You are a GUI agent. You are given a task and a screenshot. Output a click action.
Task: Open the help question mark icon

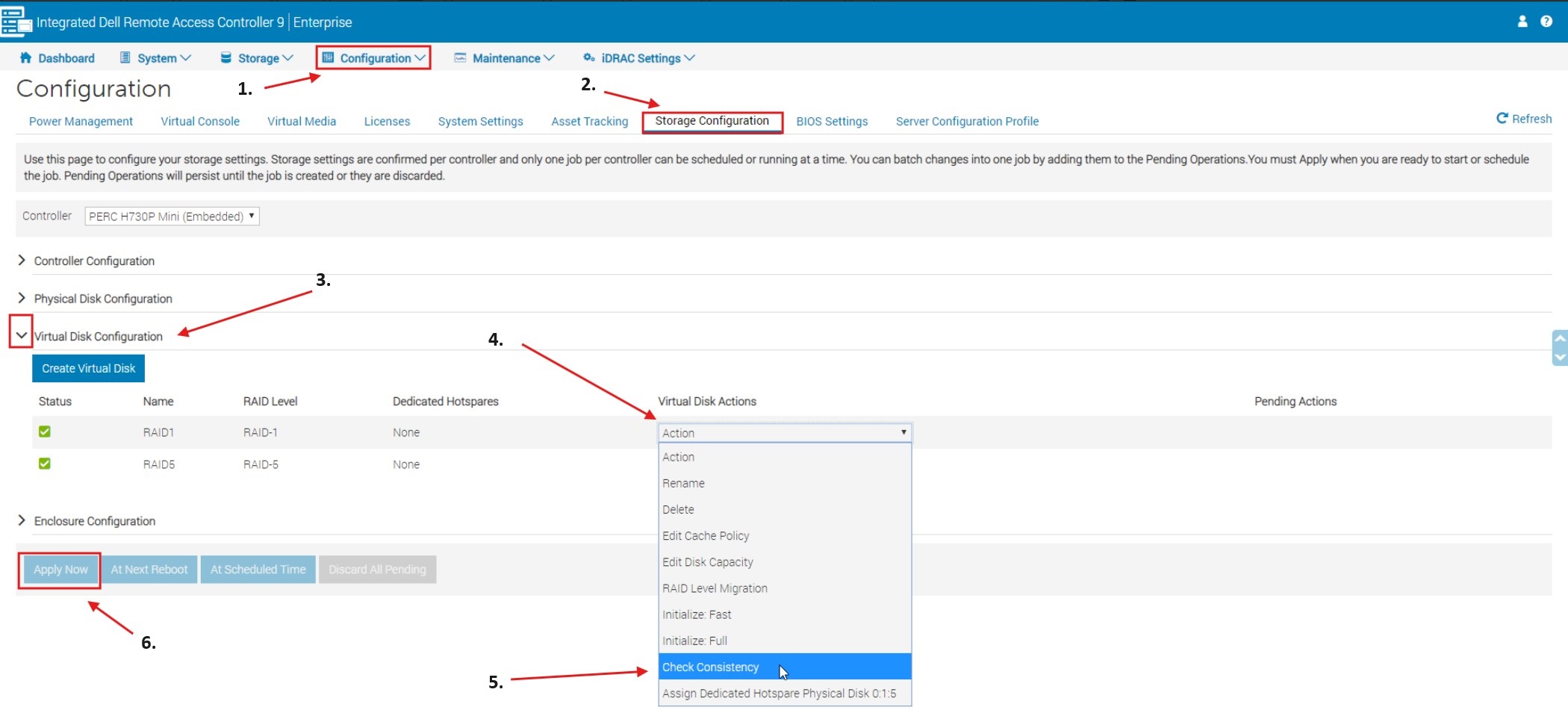(1546, 22)
